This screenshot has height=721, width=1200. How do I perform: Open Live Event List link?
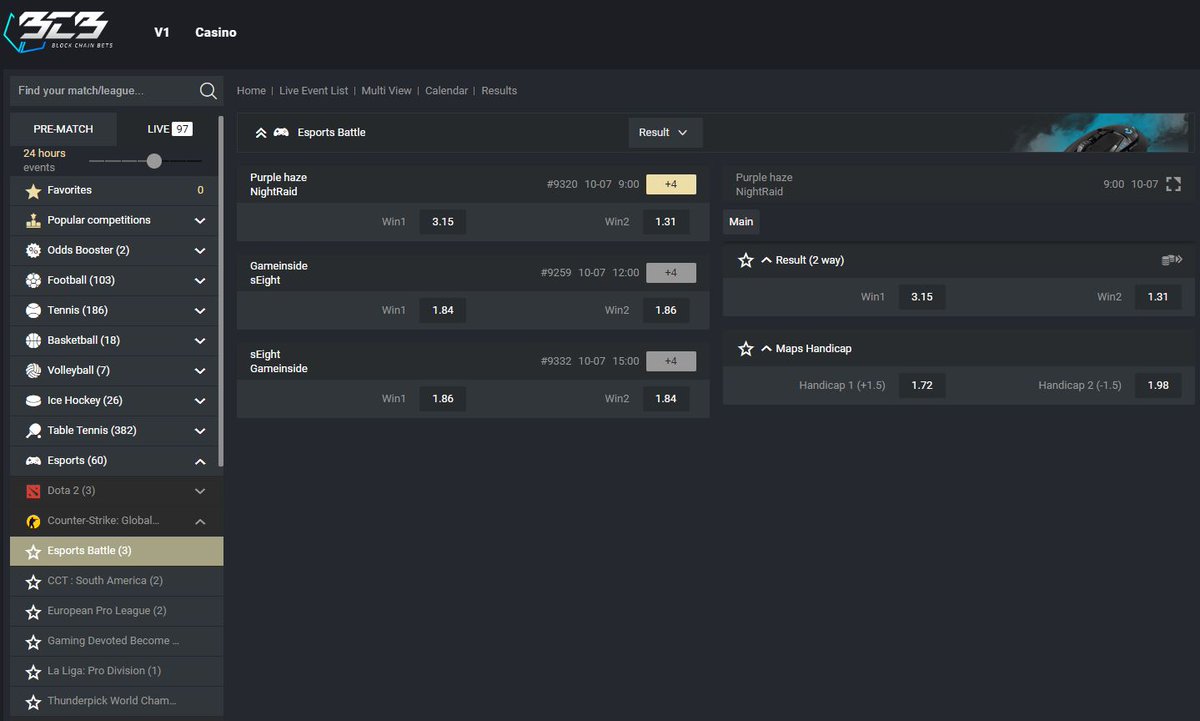tap(314, 91)
